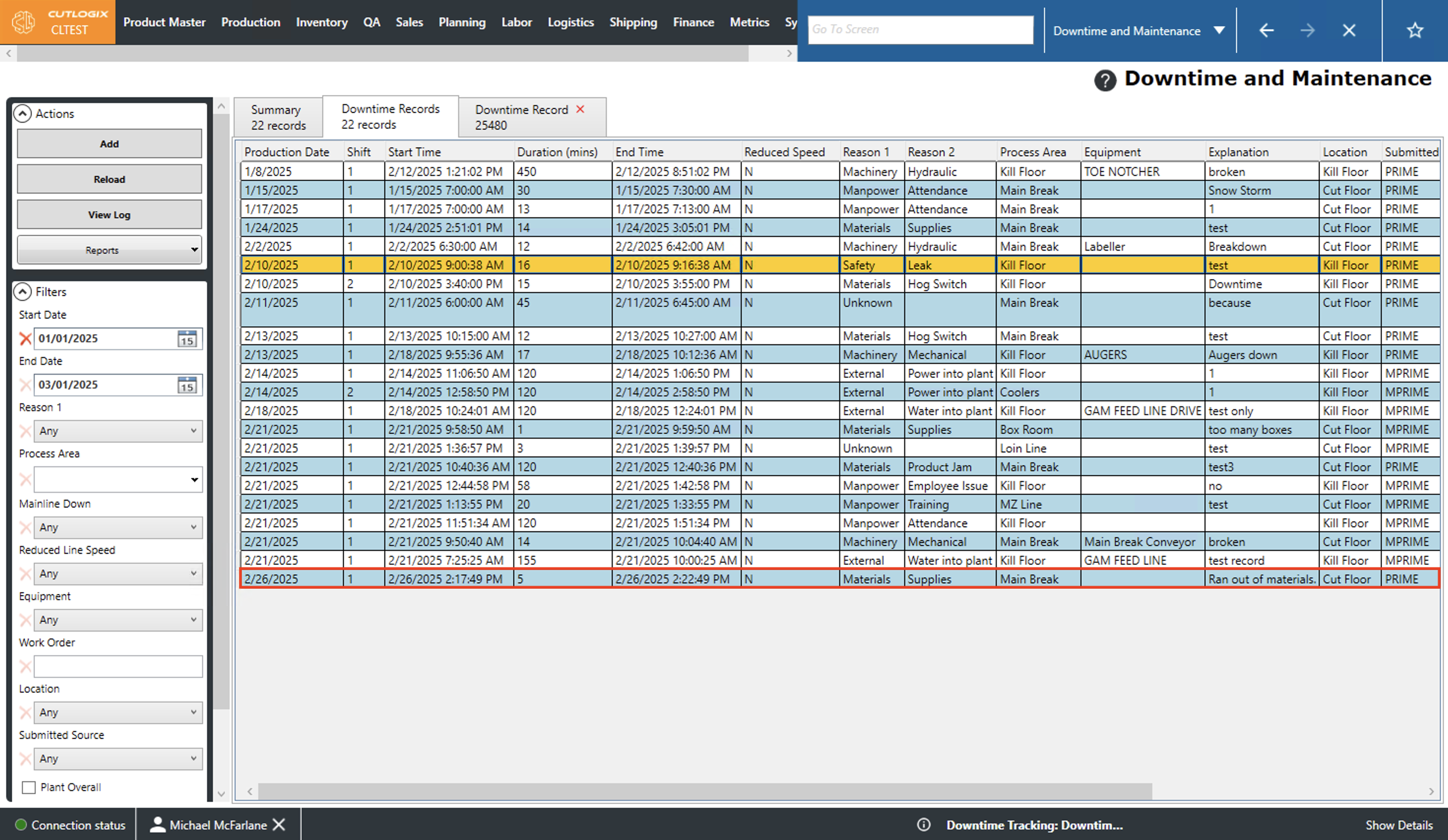Click the info icon in status bar
The width and height of the screenshot is (1448, 840).
[923, 825]
